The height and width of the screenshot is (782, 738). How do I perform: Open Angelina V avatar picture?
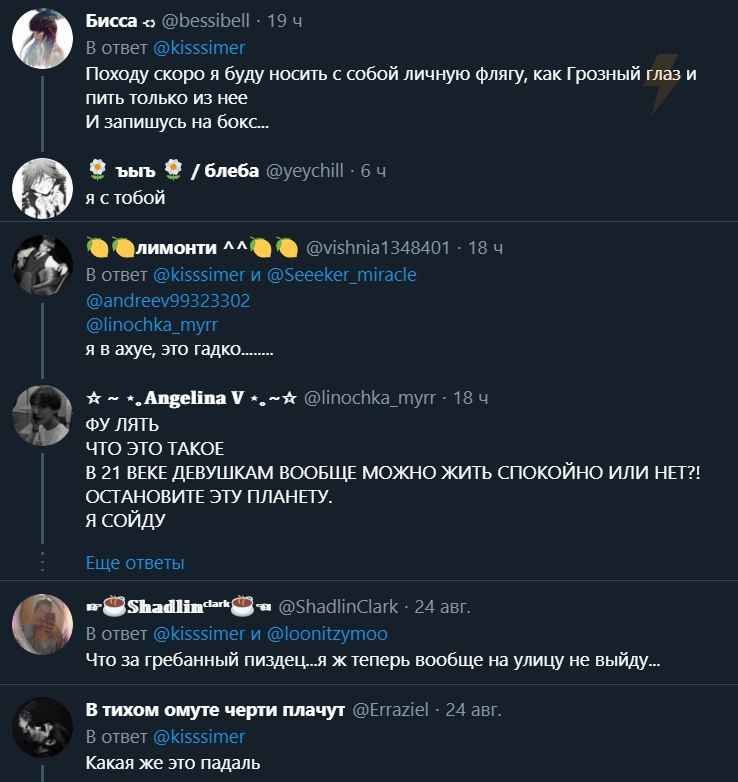tap(42, 415)
